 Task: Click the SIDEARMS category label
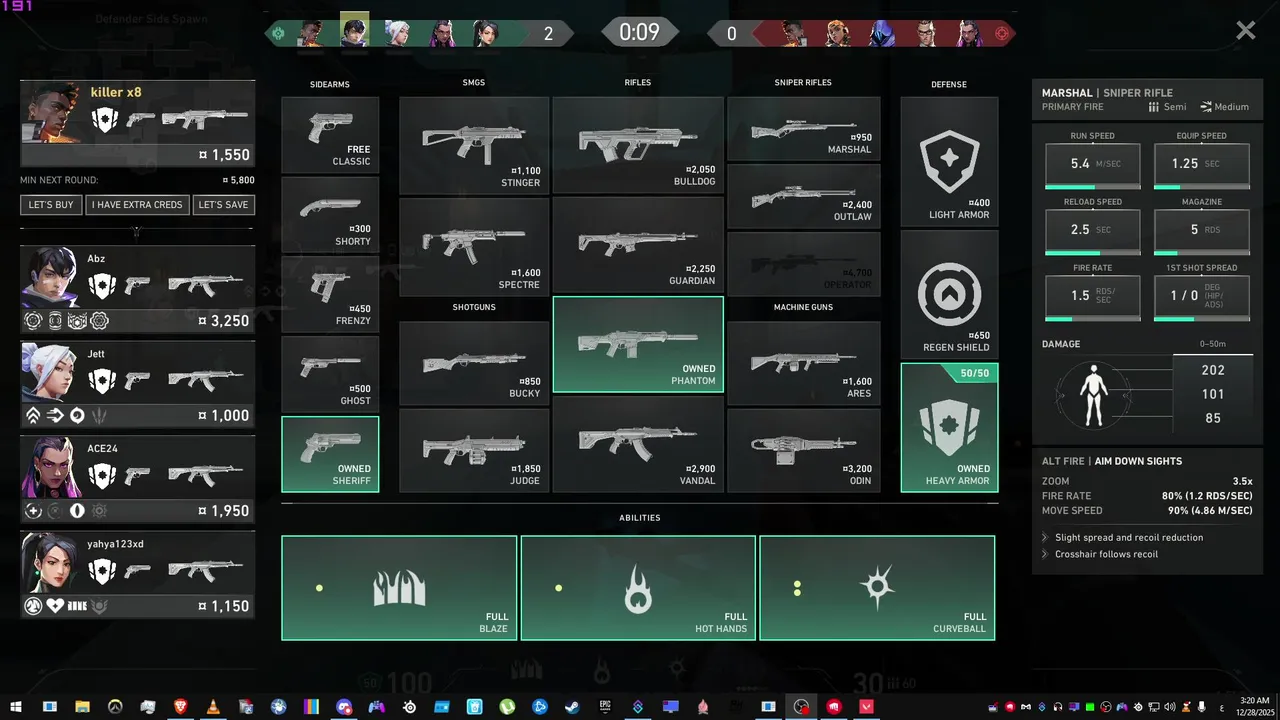(330, 85)
